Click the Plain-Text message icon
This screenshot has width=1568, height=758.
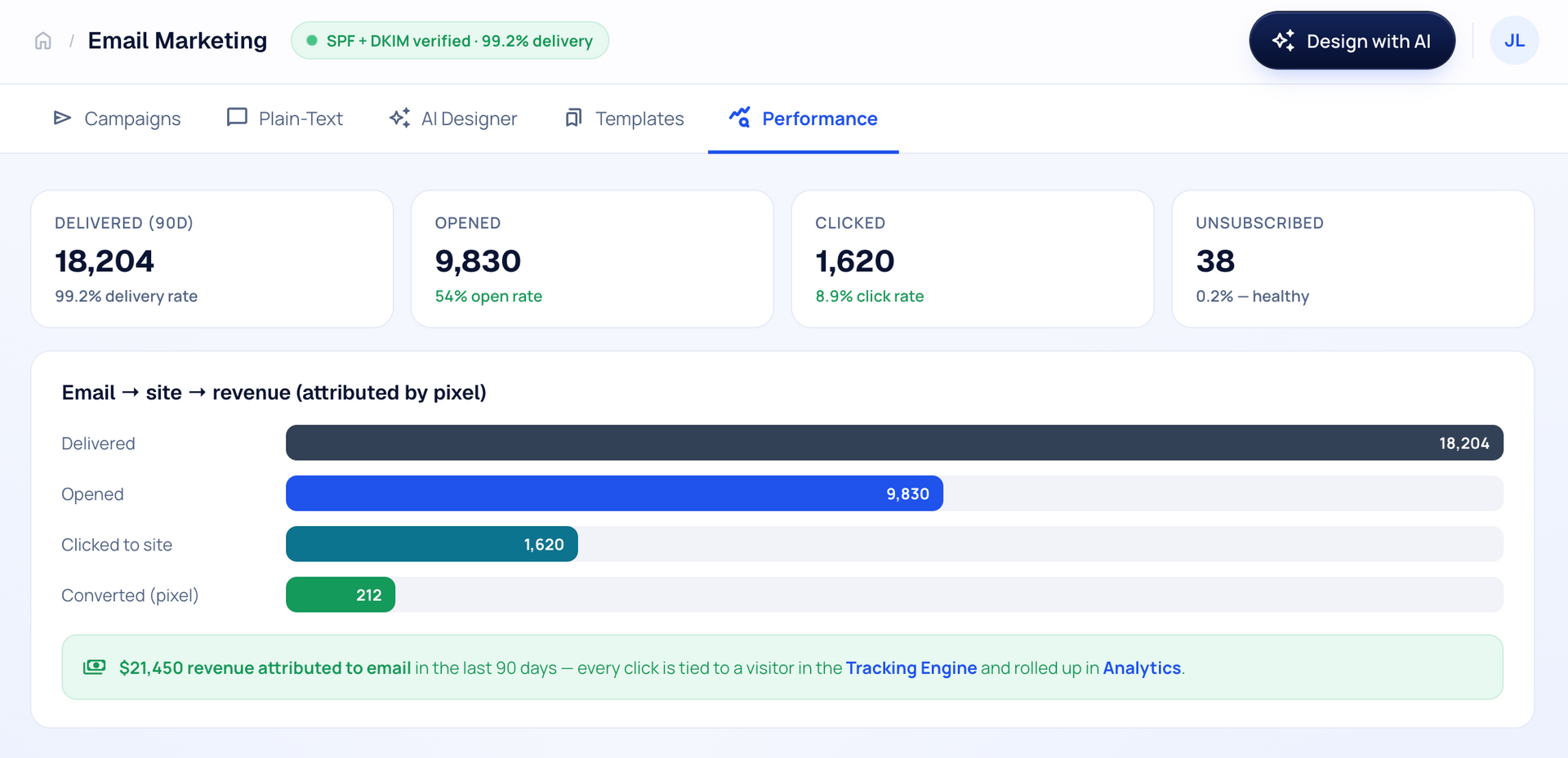[x=237, y=118]
